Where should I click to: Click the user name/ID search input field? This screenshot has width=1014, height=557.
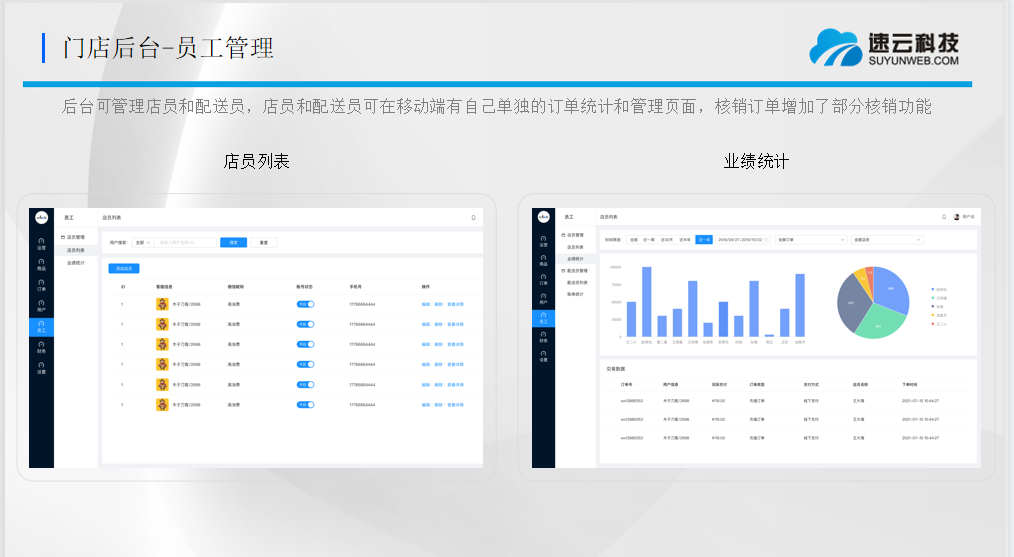186,242
